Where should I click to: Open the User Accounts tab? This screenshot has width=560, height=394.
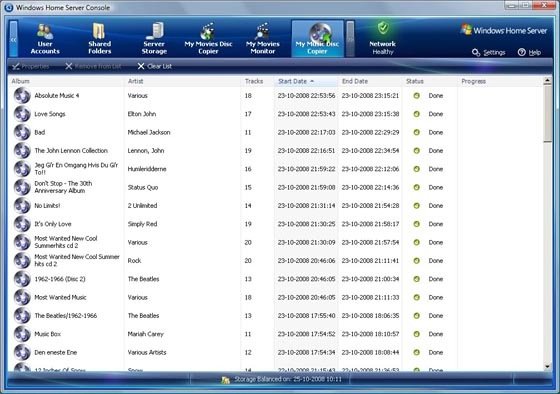(45, 39)
